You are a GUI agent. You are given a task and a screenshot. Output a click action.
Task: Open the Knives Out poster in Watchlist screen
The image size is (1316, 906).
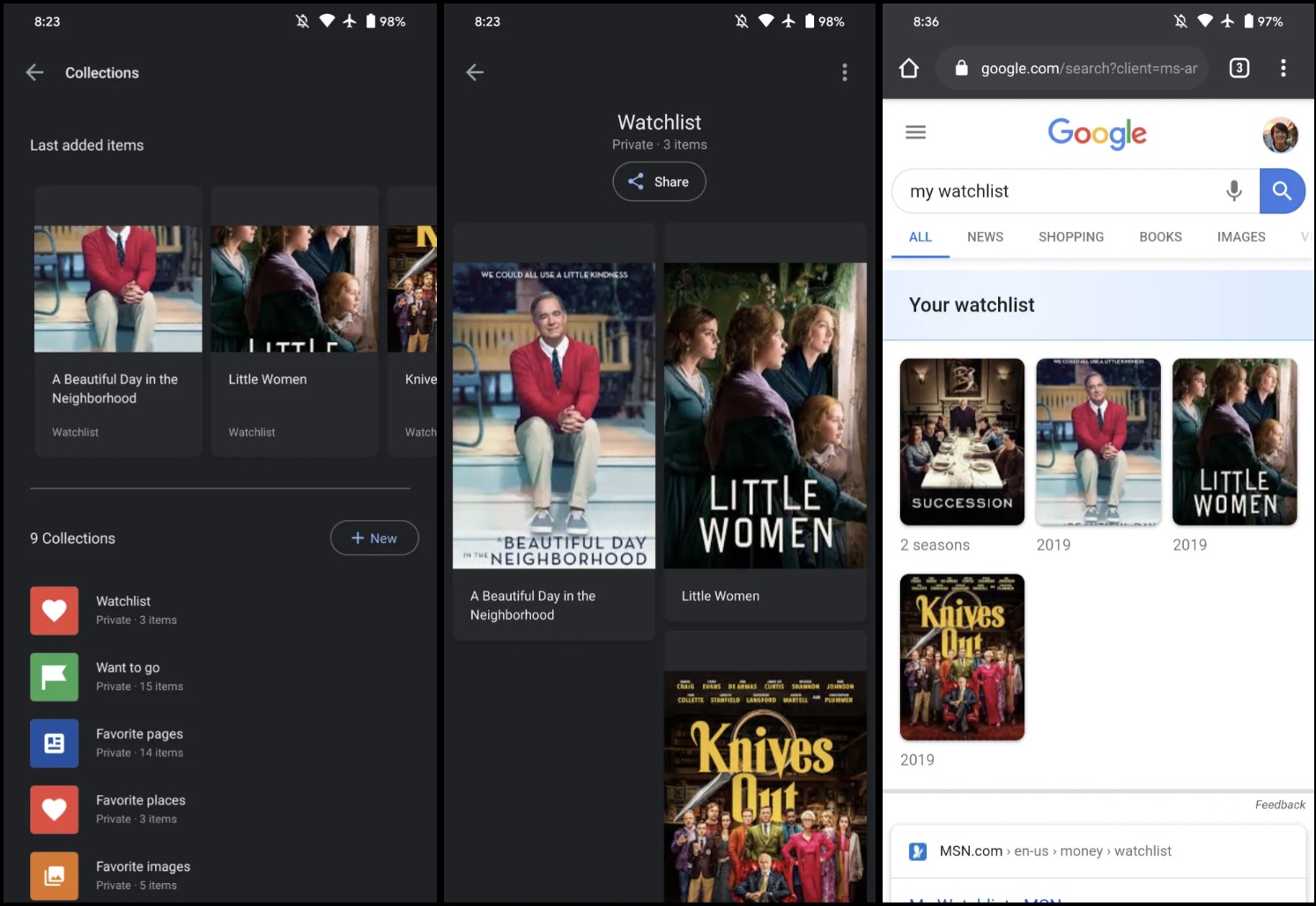point(765,787)
